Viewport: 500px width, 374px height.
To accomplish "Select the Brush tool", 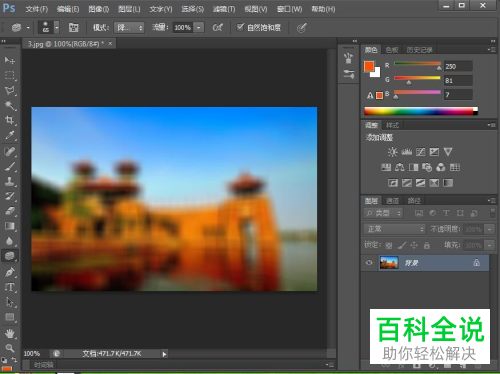I will click(x=10, y=166).
